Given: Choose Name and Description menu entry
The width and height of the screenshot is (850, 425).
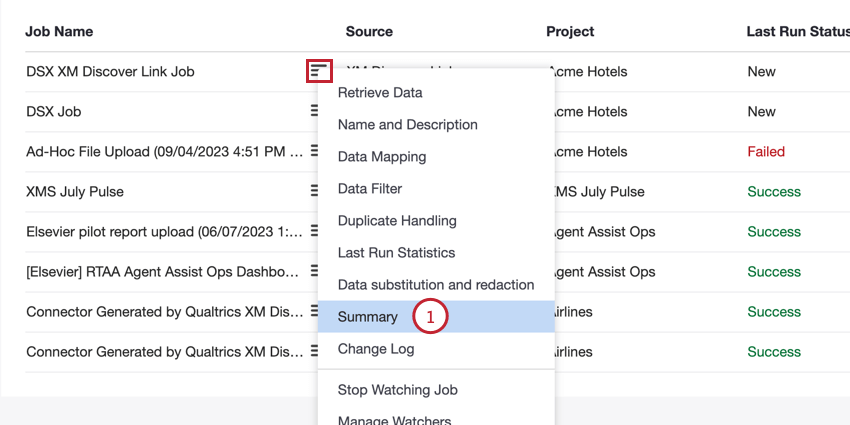Looking at the screenshot, I should coord(407,125).
